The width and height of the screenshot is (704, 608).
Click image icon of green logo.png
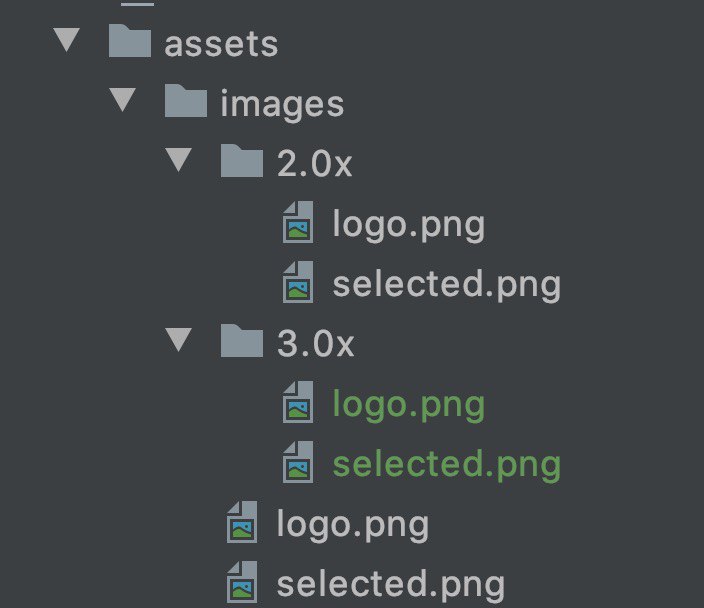298,402
